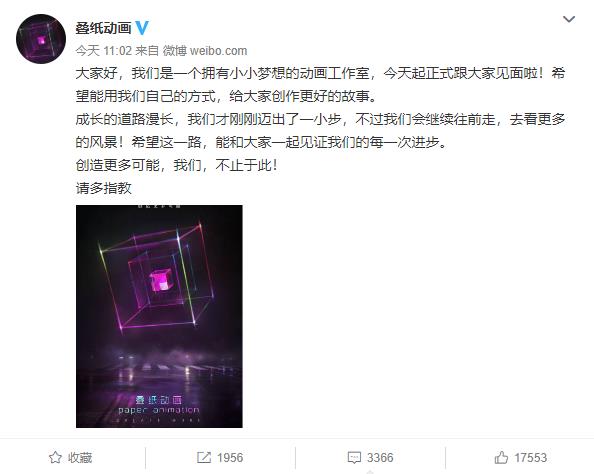The height and width of the screenshot is (474, 594).
Task: Click the 请多指教 closing line
Action: click(103, 188)
